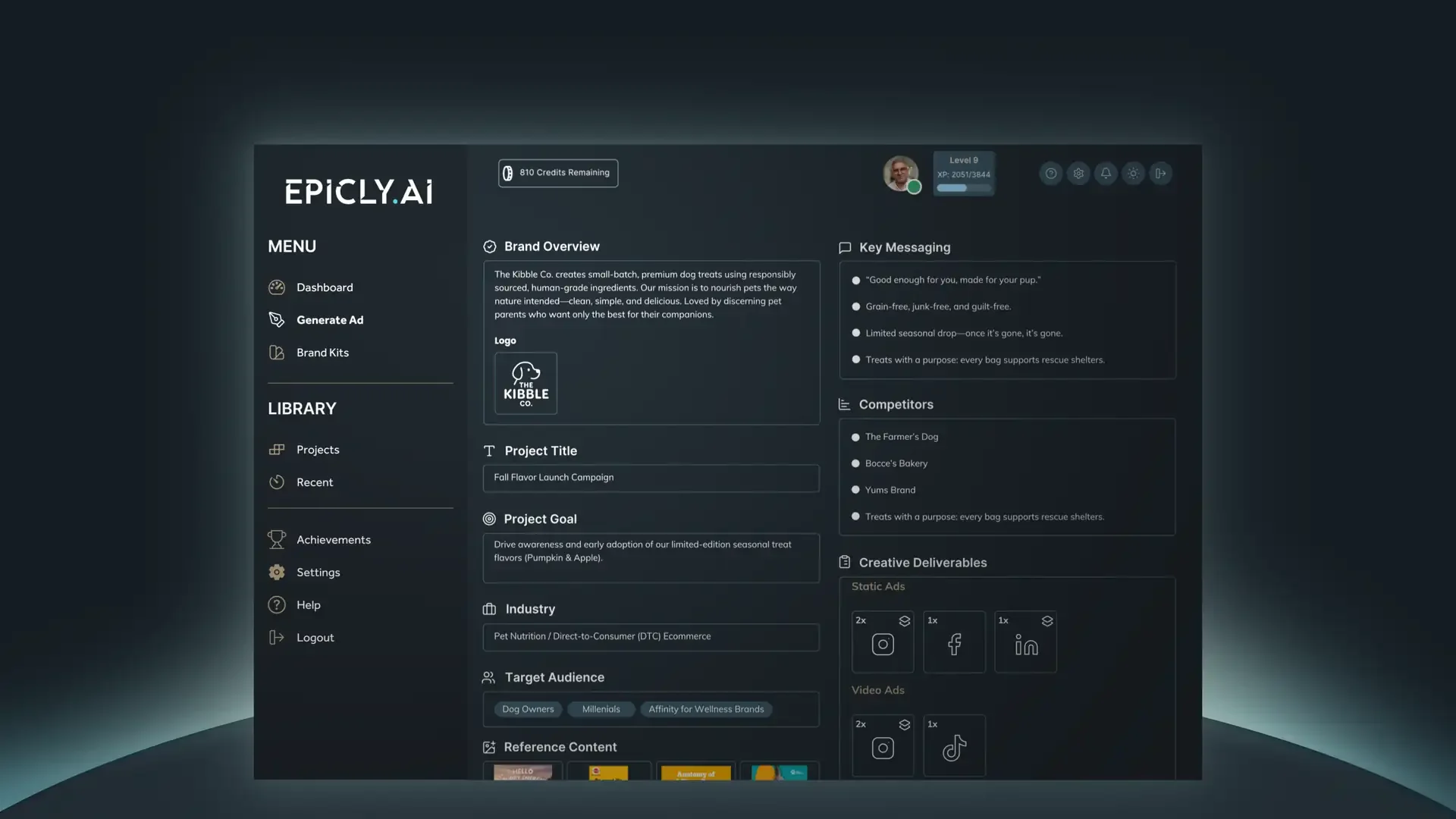
Task: Expand the Instagram static ad variations stack
Action: (x=904, y=620)
